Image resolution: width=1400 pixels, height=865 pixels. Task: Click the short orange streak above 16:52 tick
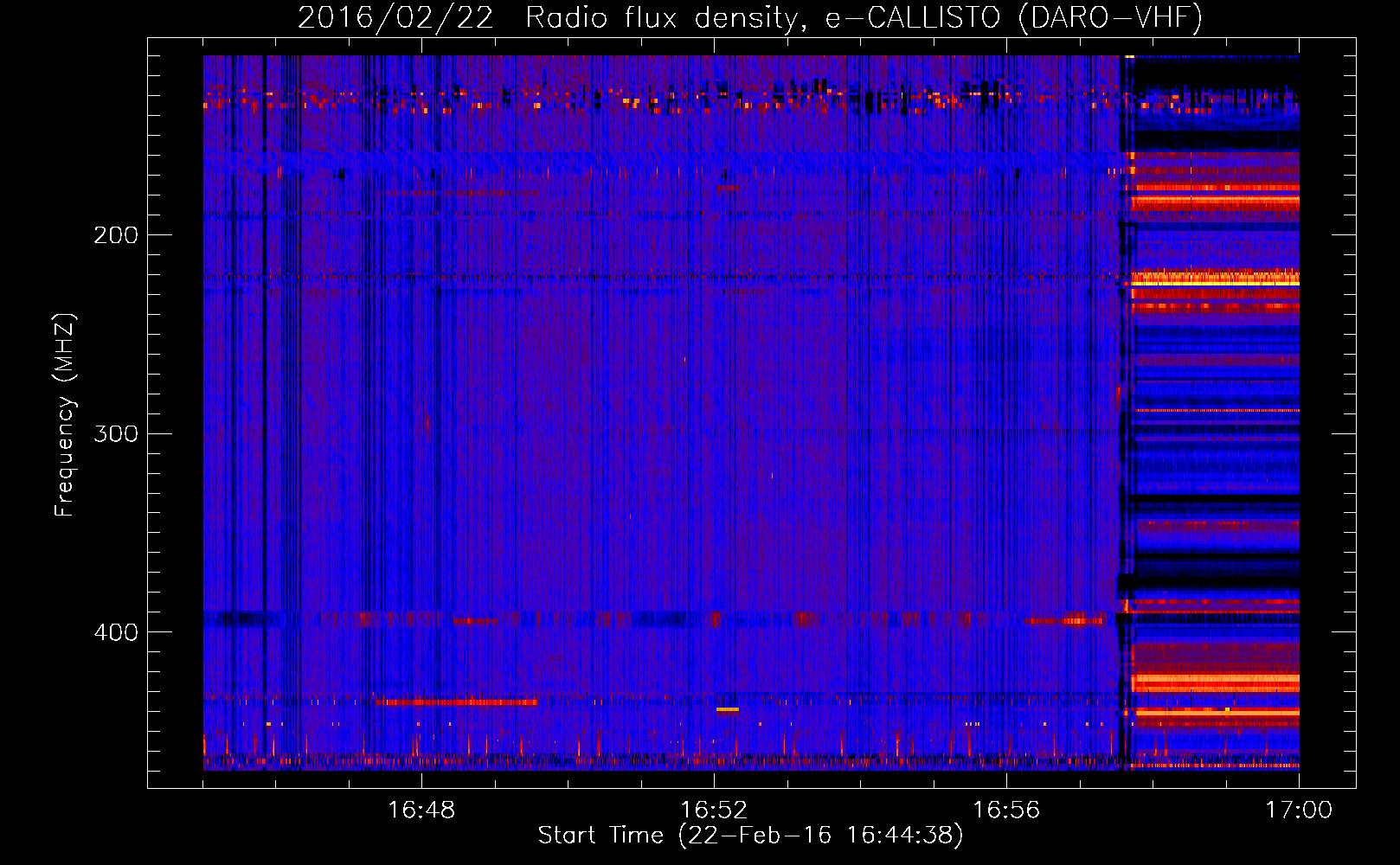point(728,709)
